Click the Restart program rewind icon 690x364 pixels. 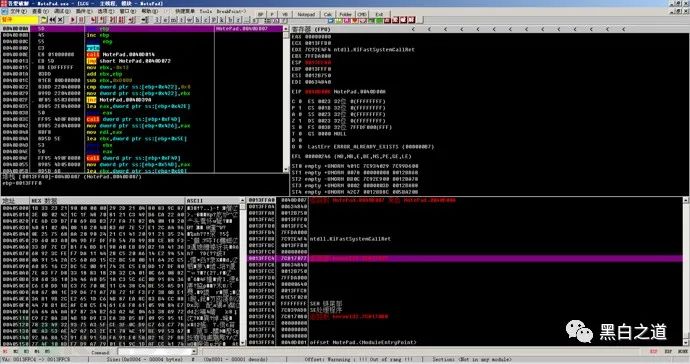(52, 20)
